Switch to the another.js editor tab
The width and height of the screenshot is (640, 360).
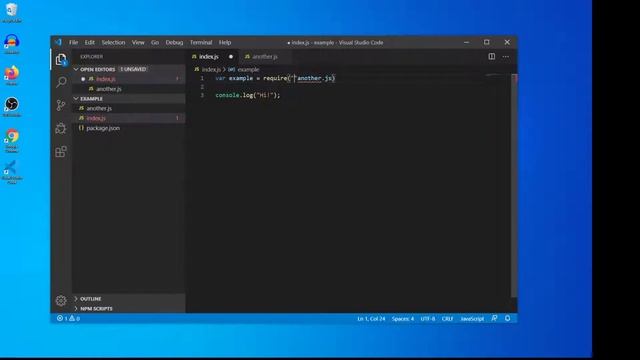[x=264, y=57]
